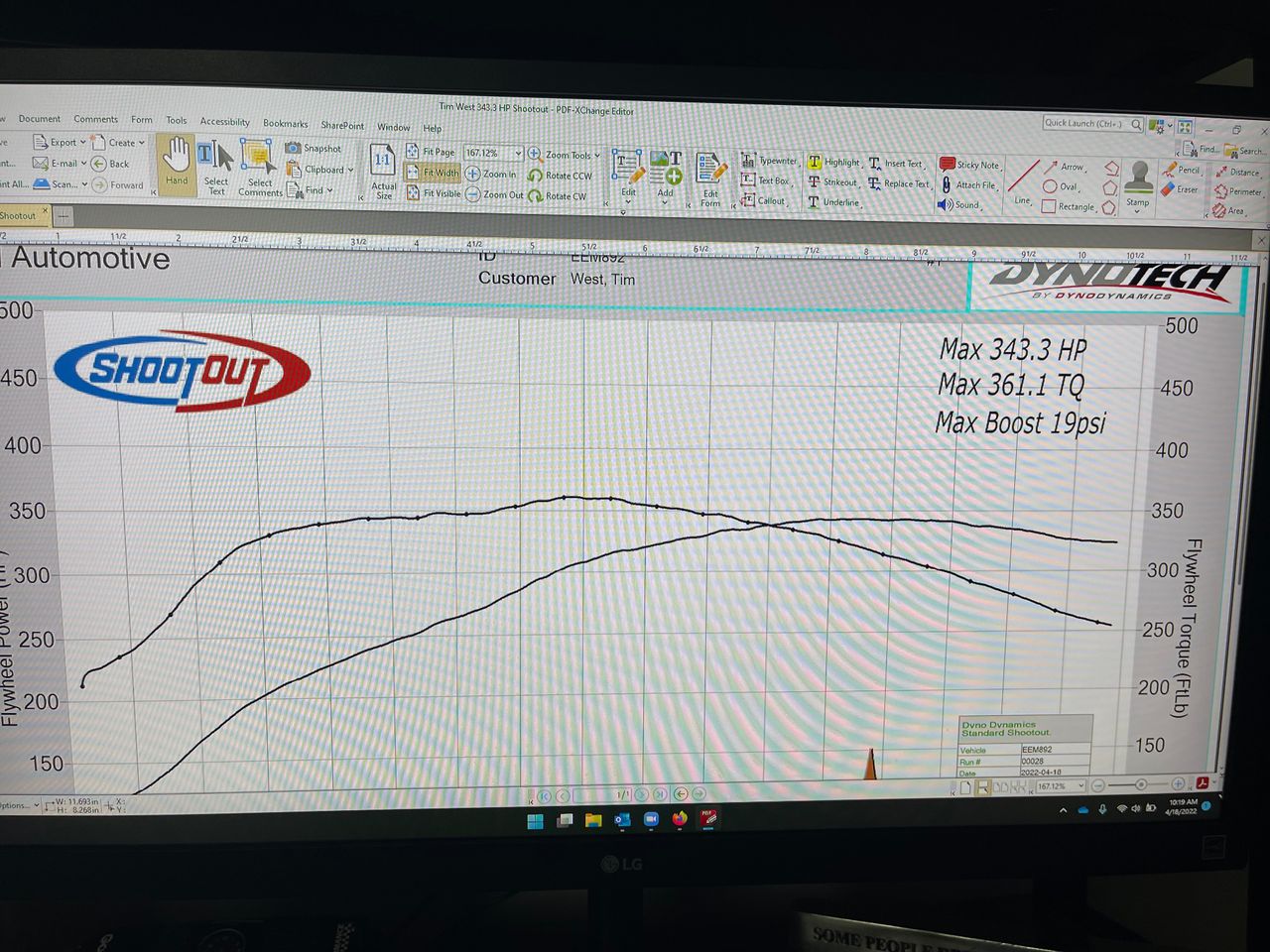Switch to Fit Visible mode
Screen dimensions: 1270x952
434,193
